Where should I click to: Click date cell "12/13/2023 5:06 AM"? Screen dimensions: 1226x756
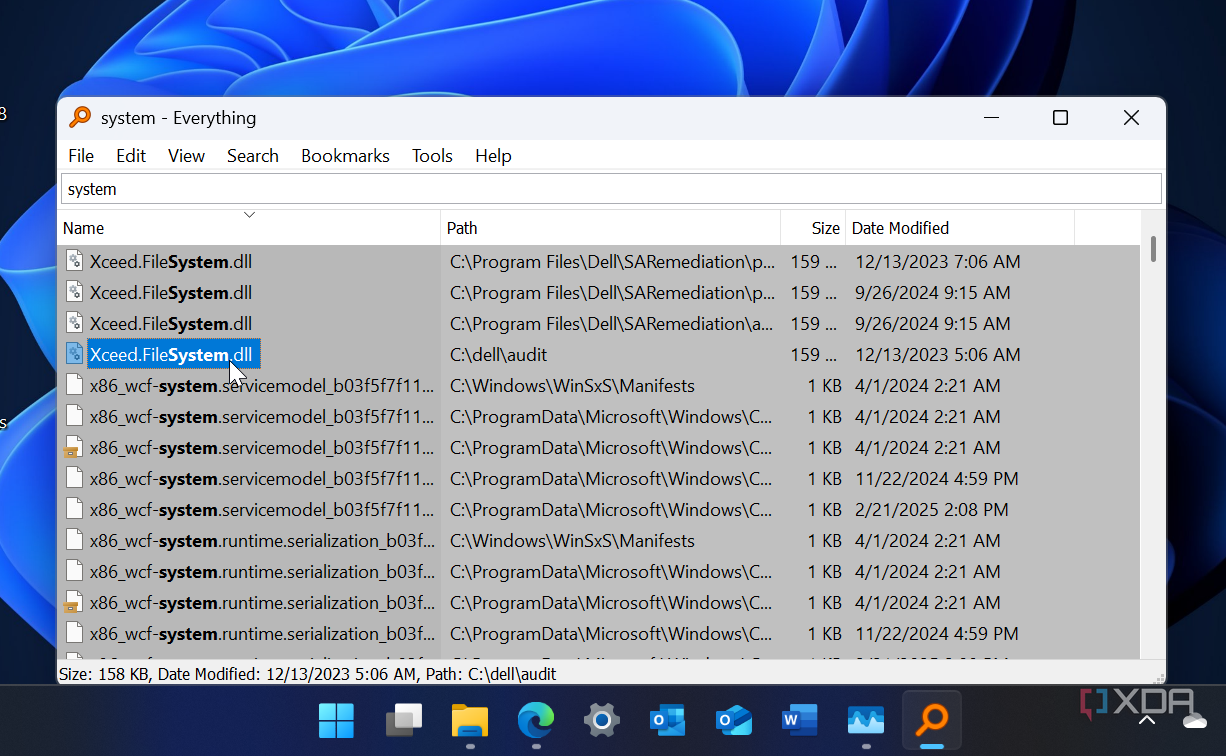tap(937, 354)
